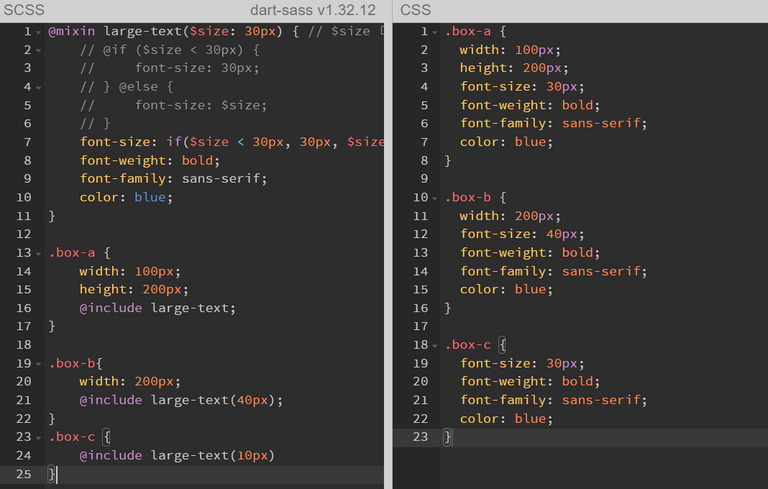The width and height of the screenshot is (768, 489).
Task: Place cursor at closing brace on SCSS line 25
Action: [x=52, y=474]
